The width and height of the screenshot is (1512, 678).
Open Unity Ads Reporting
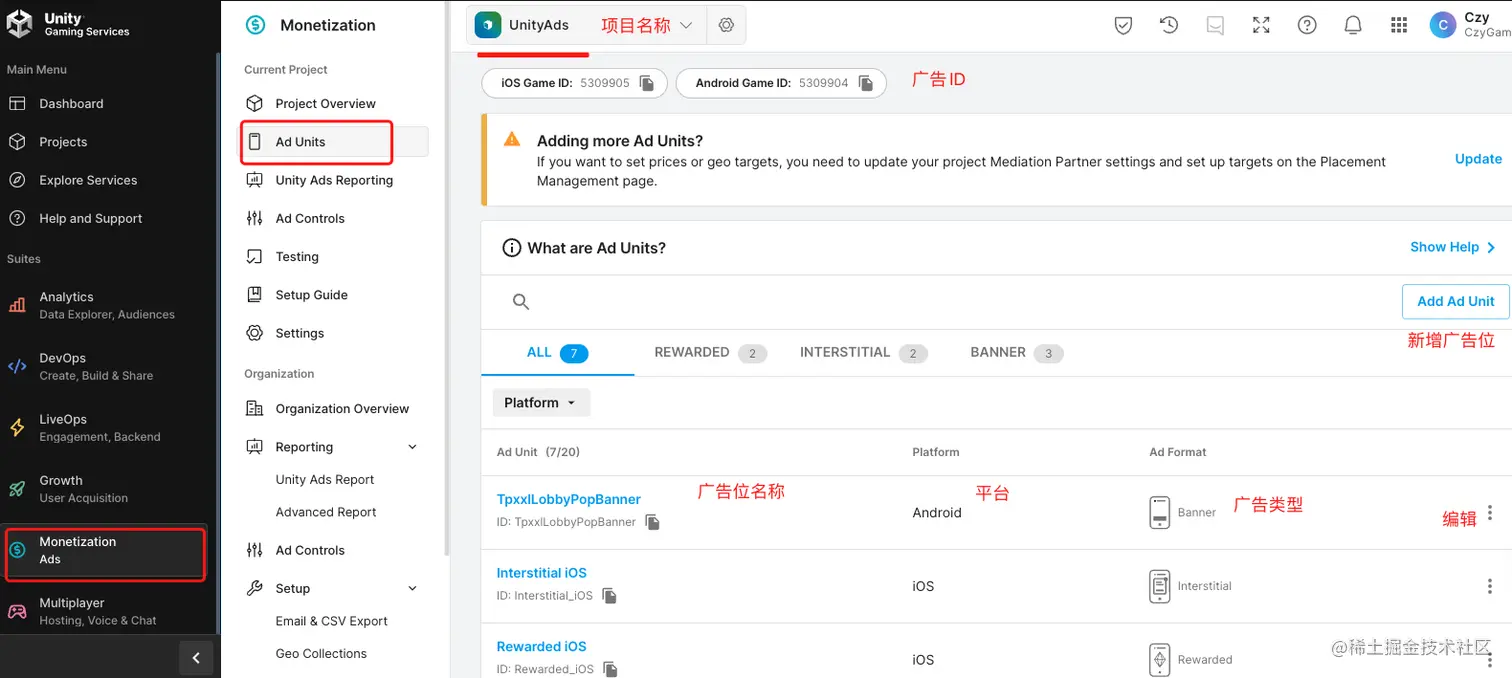333,180
